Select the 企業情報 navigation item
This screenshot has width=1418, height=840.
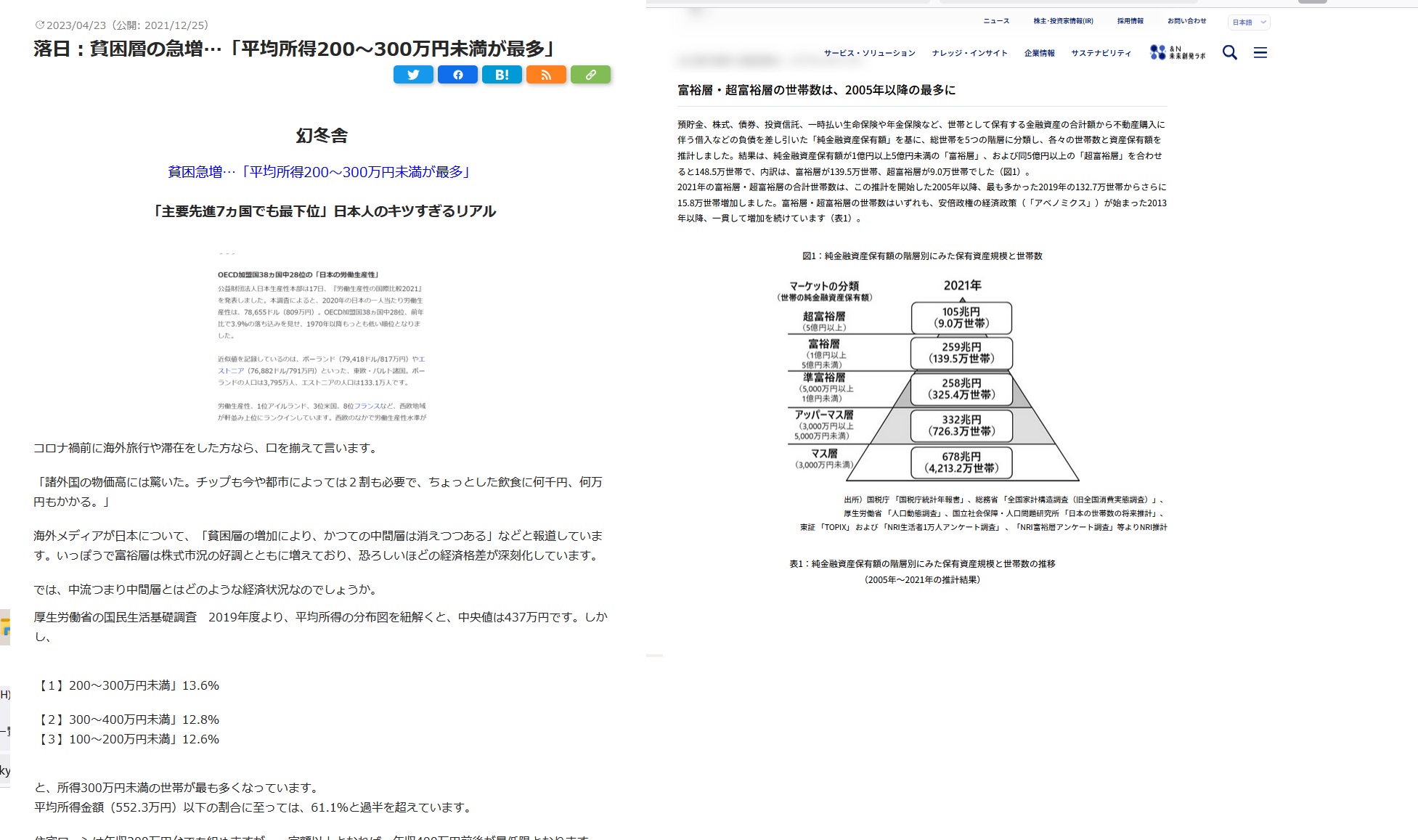click(1039, 52)
